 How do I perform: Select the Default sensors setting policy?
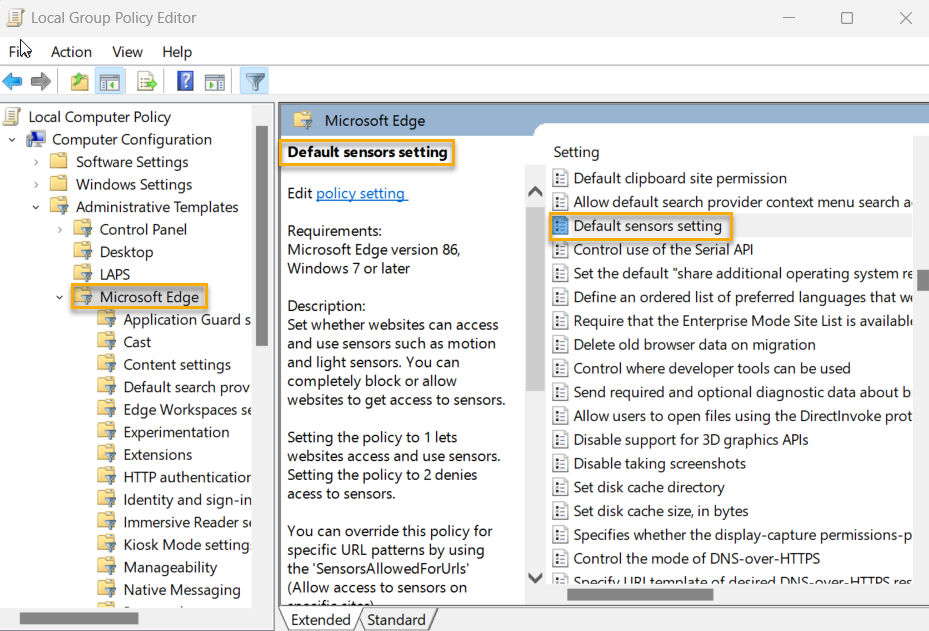click(x=647, y=226)
